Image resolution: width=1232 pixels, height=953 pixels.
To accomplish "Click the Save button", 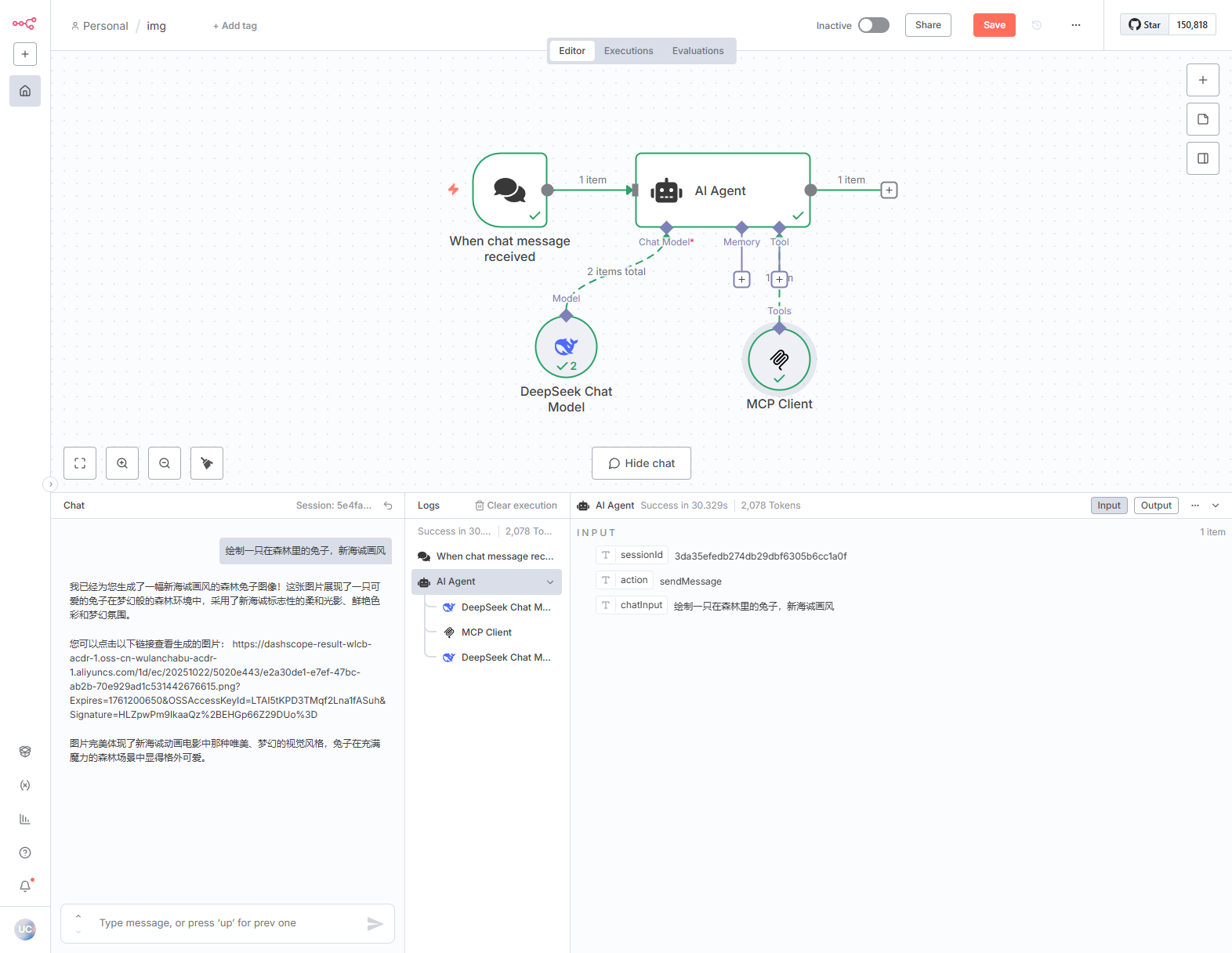I will (x=995, y=25).
